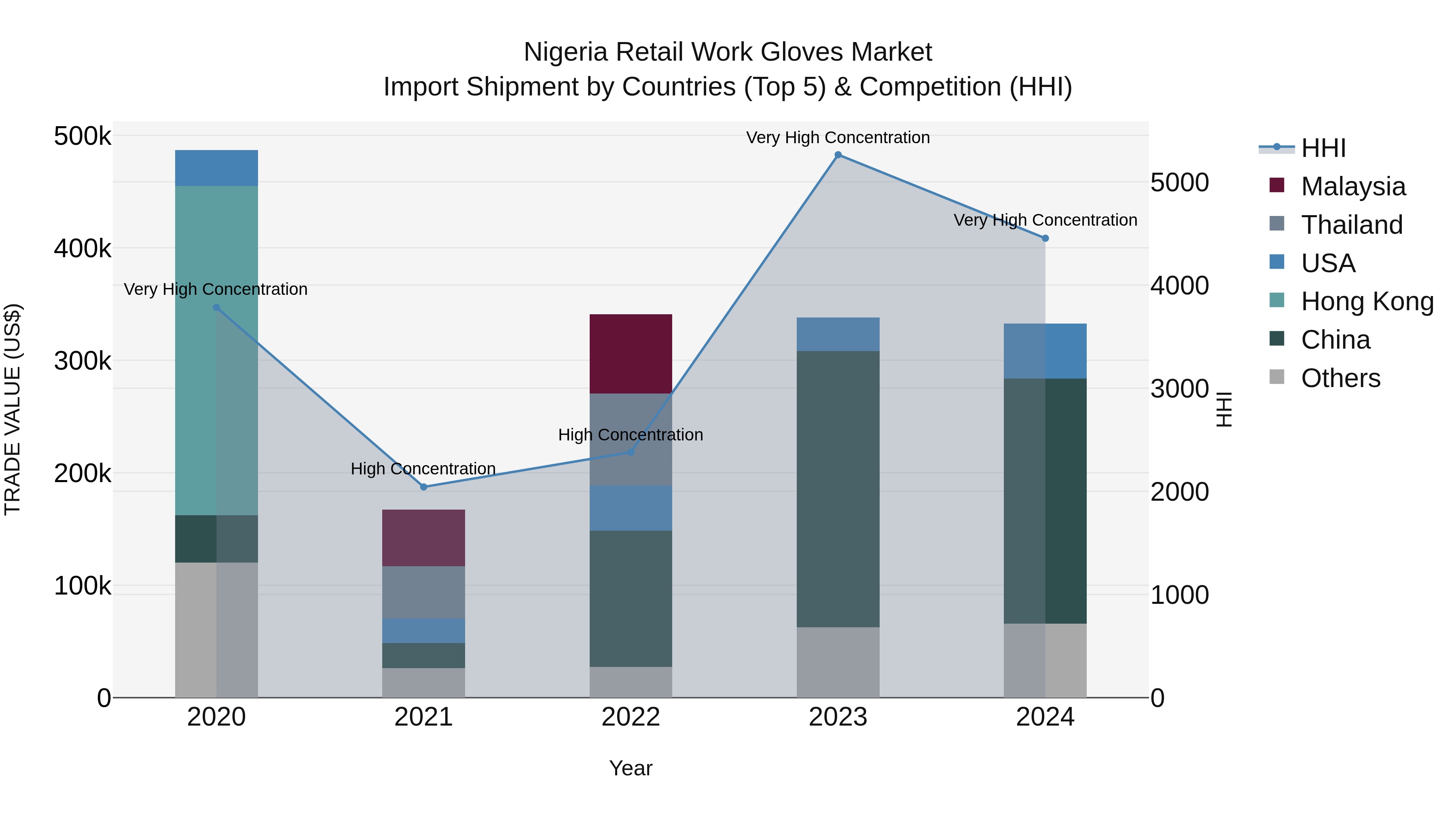Screen dimensions: 1456x819
Task: Click the chart title 'Nigeria Retail Work Gloves Market'
Action: tap(728, 52)
